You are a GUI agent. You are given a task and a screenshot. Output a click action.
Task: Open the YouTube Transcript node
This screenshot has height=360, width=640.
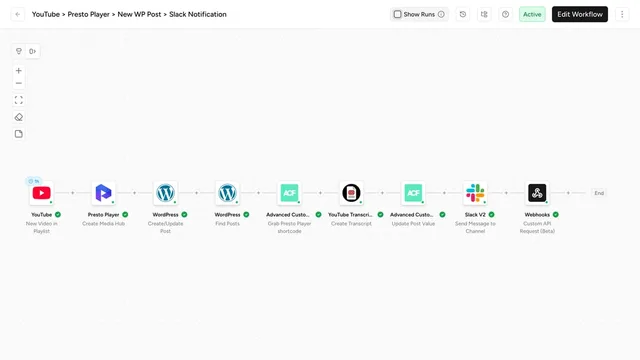(x=351, y=193)
